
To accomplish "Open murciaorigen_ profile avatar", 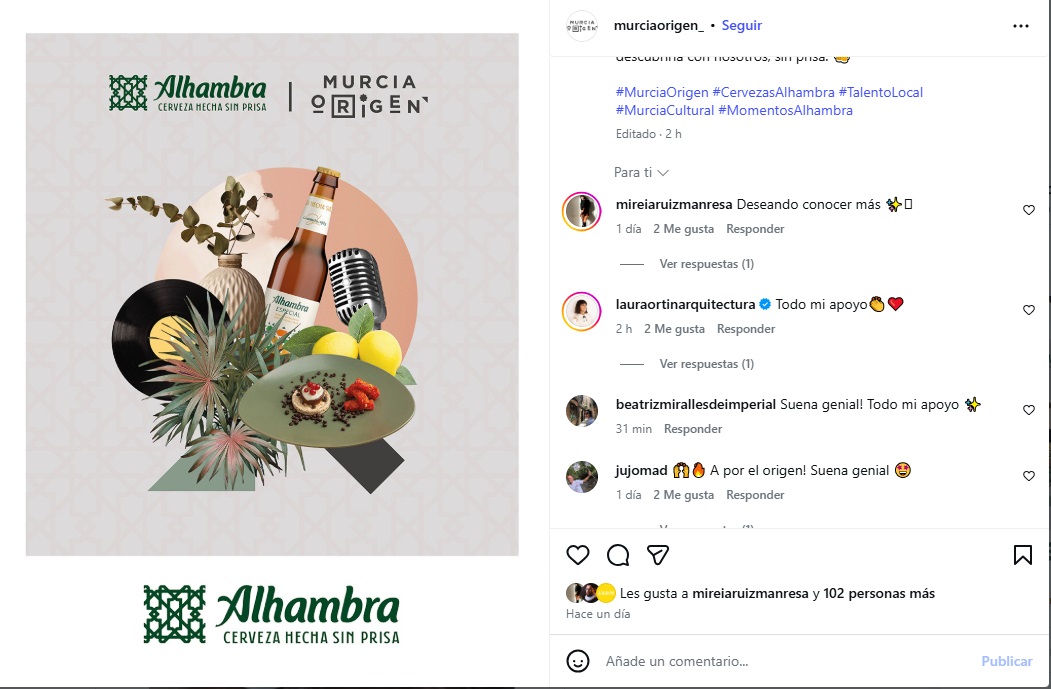I will pyautogui.click(x=582, y=25).
